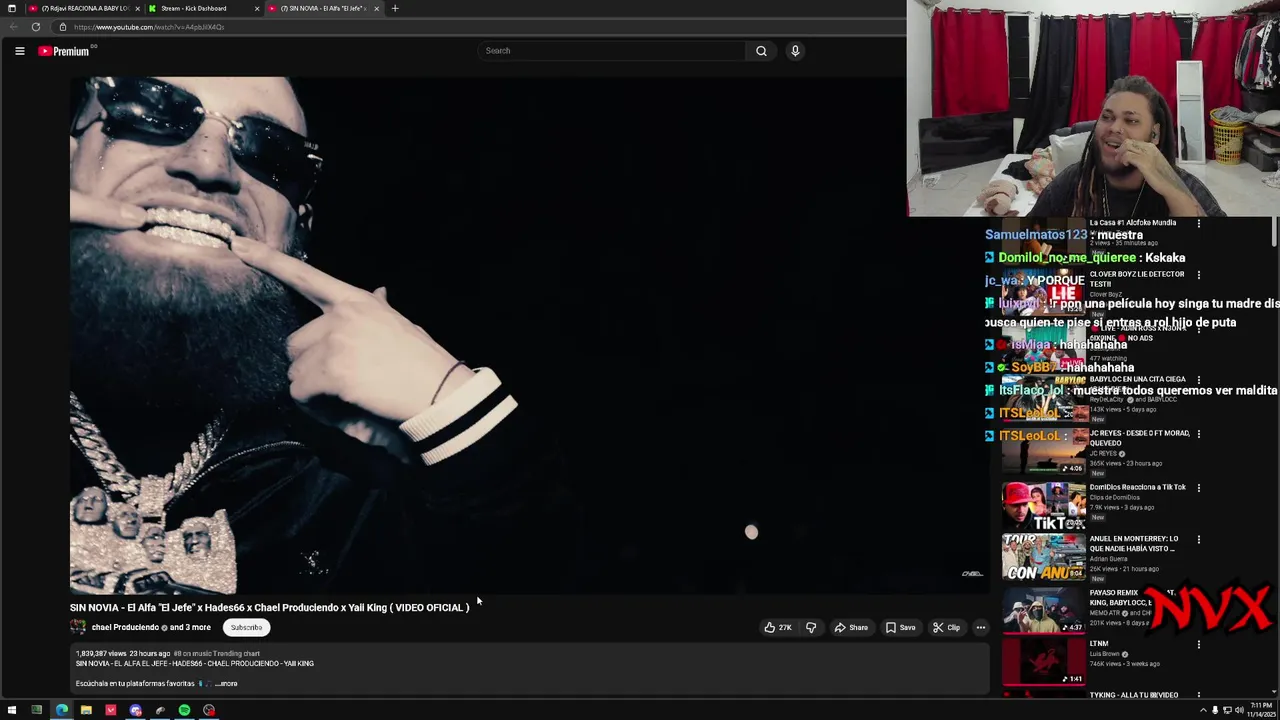Open File Explorer from the taskbar
1280x720 pixels.
point(86,711)
